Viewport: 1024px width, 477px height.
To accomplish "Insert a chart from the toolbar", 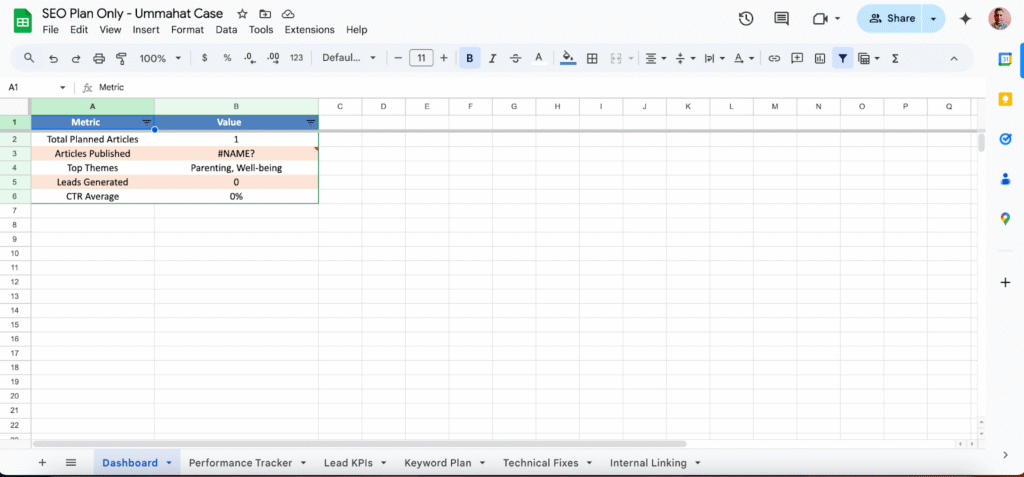I will pyautogui.click(x=820, y=58).
